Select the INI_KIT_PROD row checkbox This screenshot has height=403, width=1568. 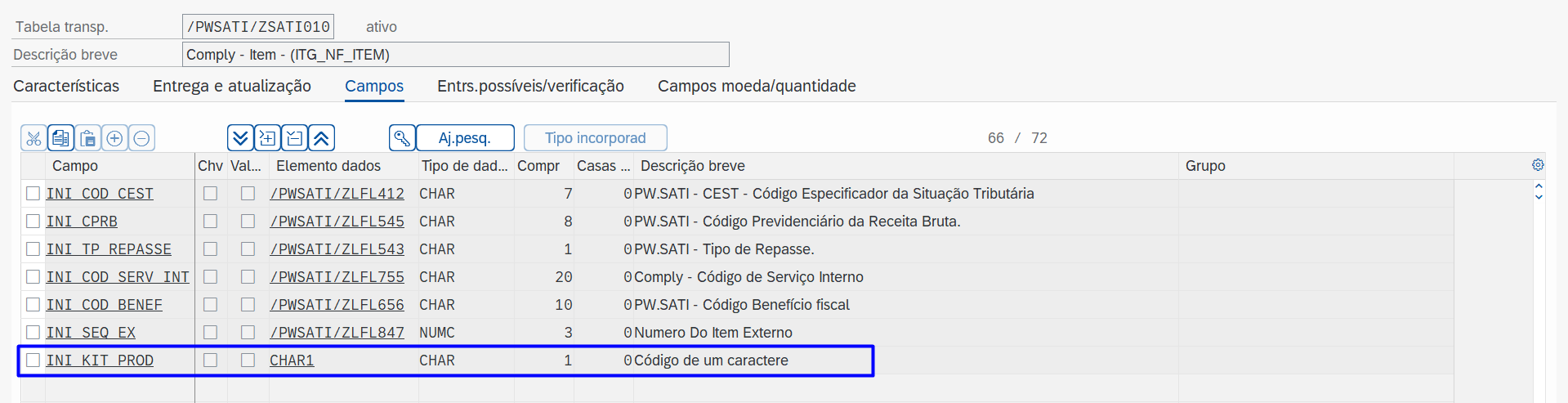tap(33, 360)
